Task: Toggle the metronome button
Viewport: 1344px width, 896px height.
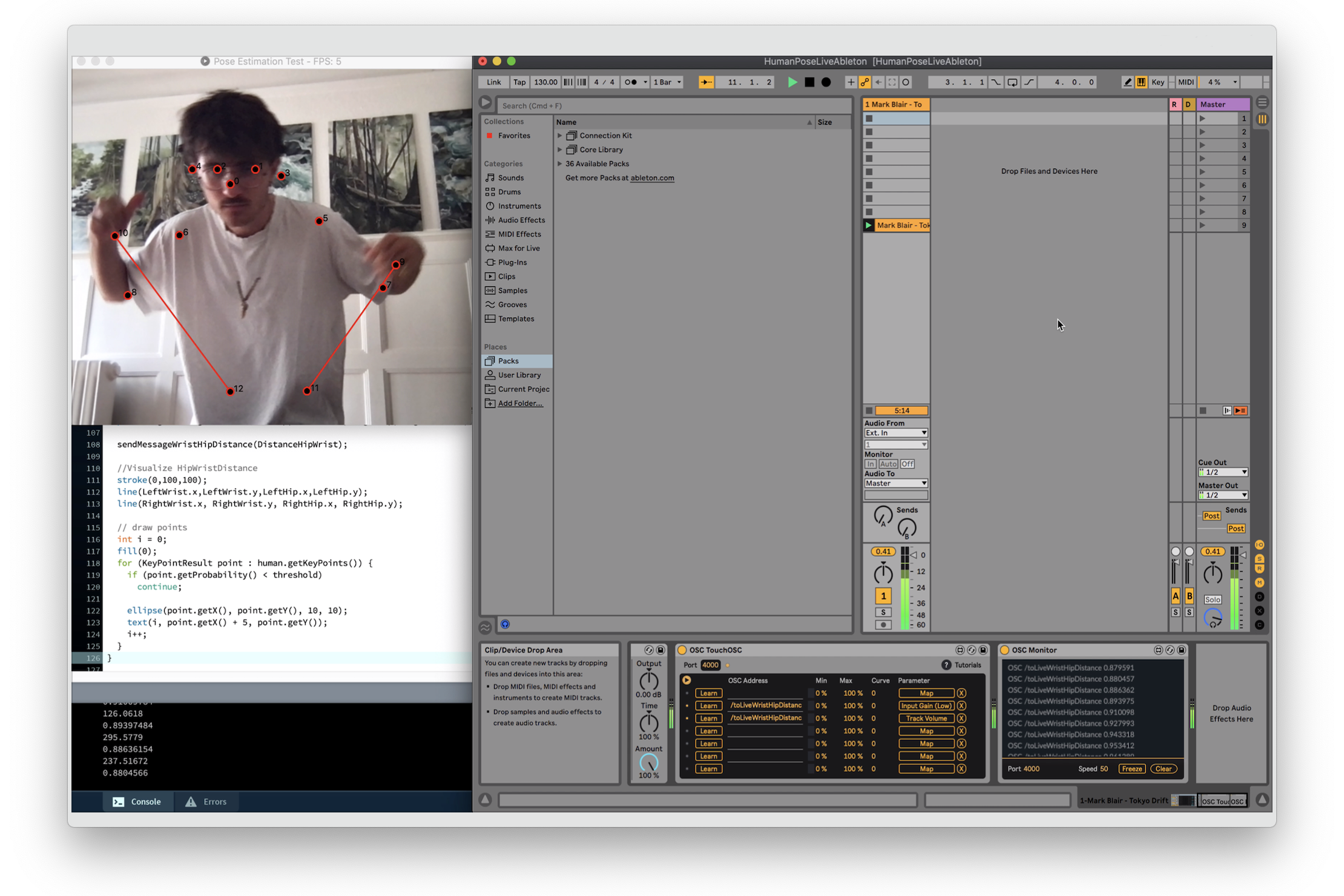Action: [631, 82]
